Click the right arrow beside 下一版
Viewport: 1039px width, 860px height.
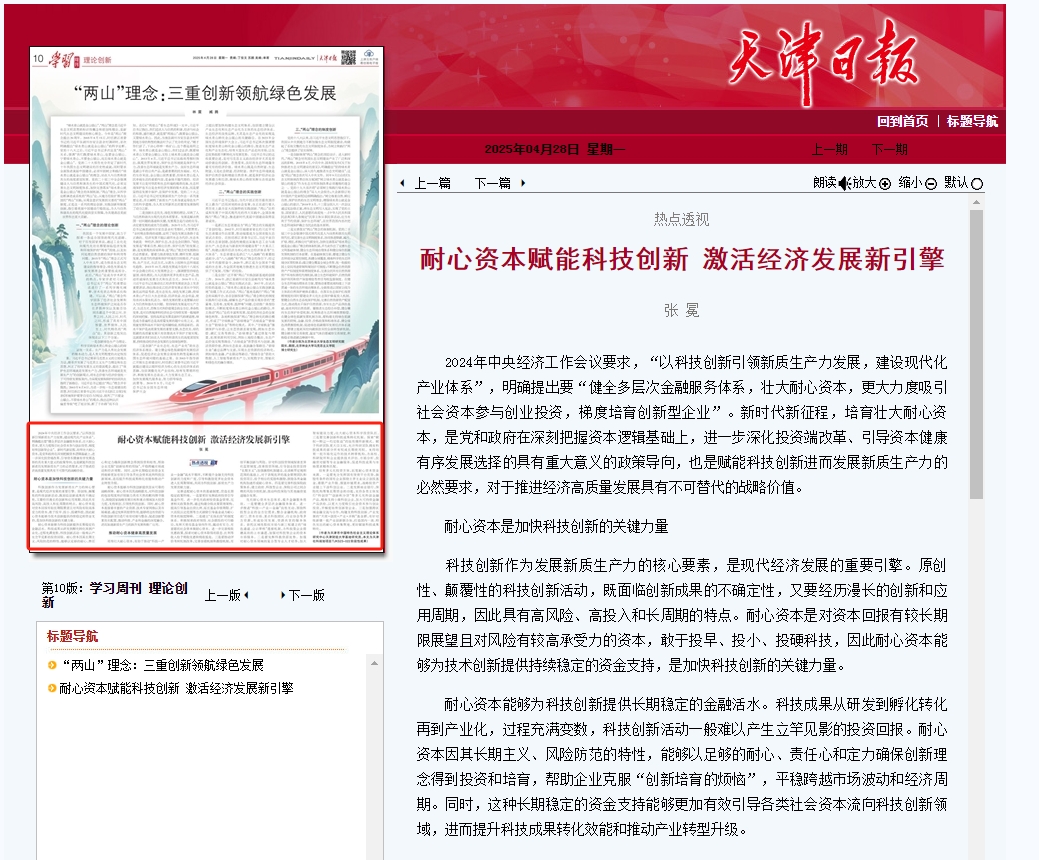coord(283,595)
